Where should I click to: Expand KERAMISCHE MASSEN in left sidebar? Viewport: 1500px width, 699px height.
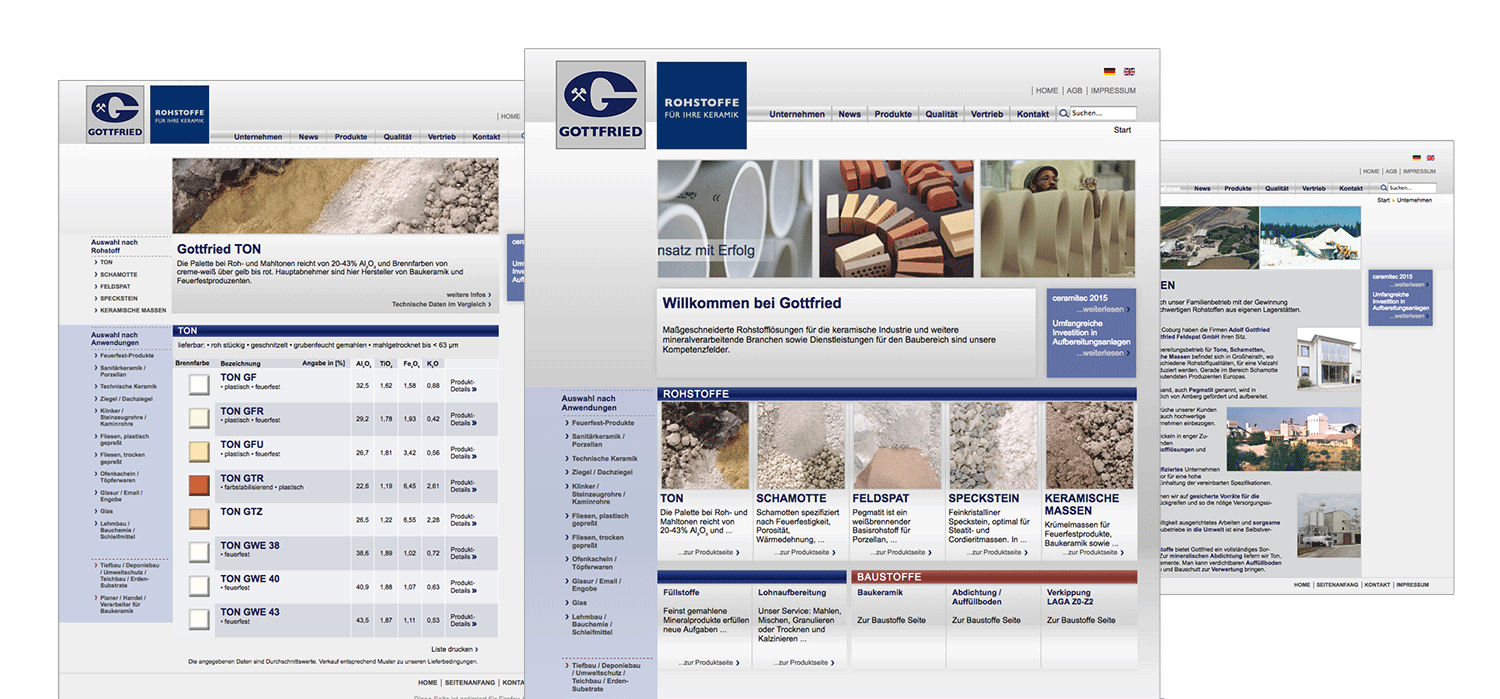(132, 310)
